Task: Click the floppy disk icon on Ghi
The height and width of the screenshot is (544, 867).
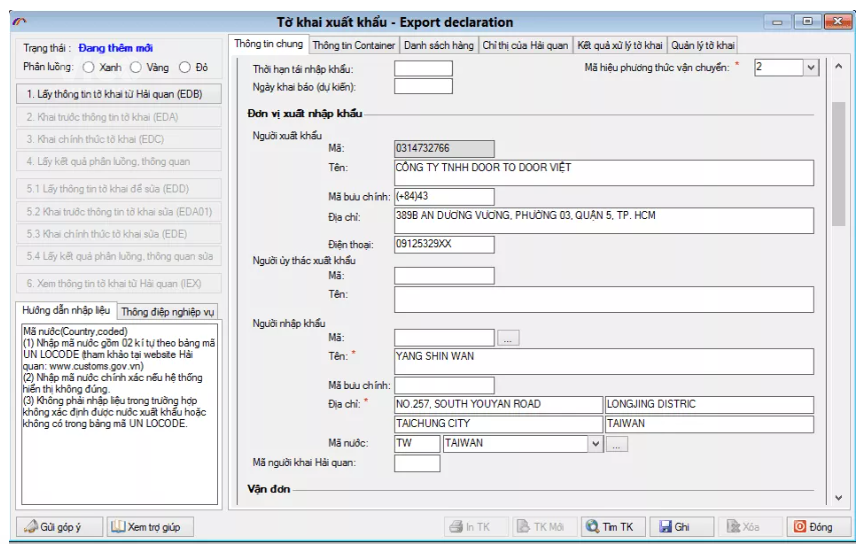Action: (x=665, y=527)
